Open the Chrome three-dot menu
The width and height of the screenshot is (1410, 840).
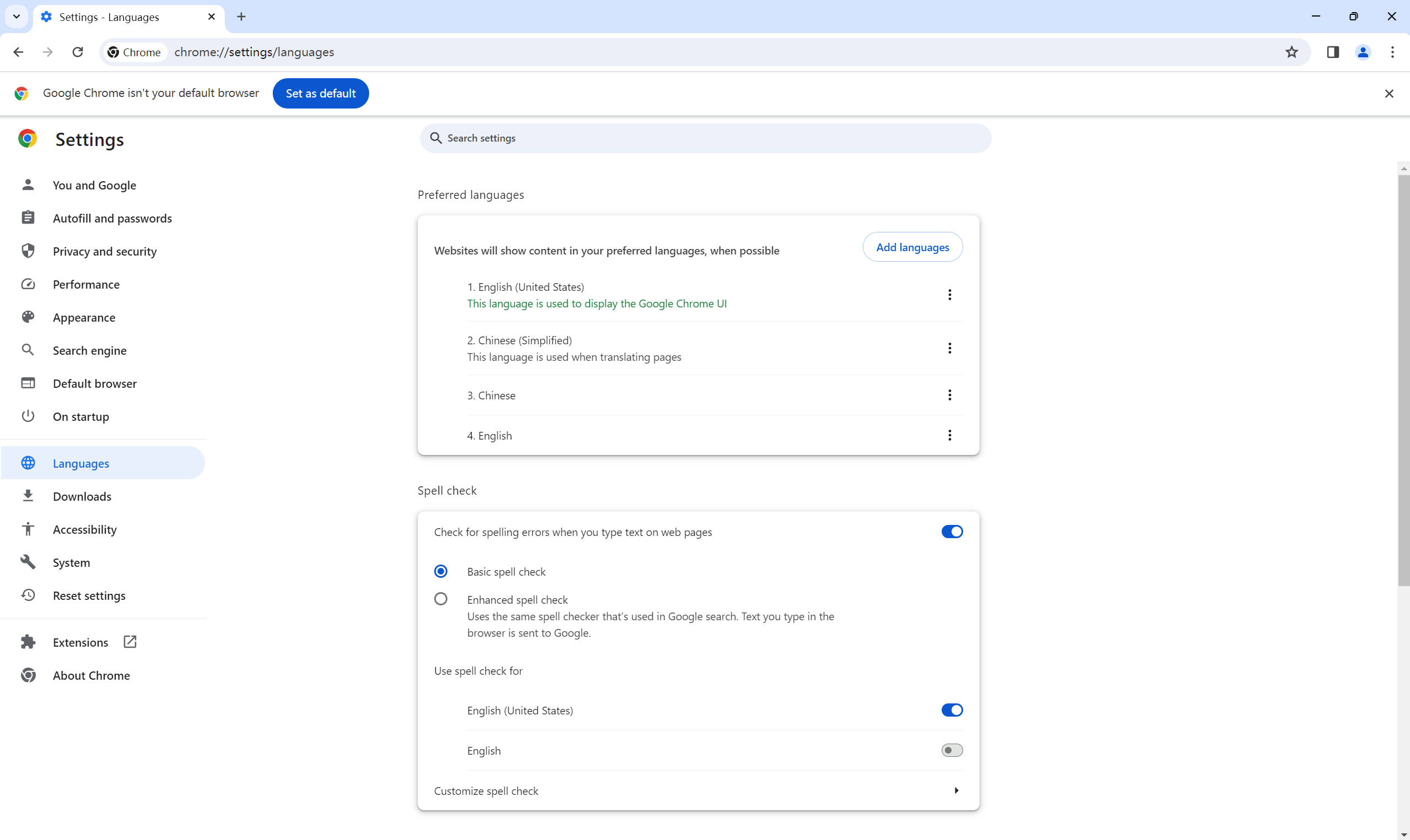[1392, 52]
